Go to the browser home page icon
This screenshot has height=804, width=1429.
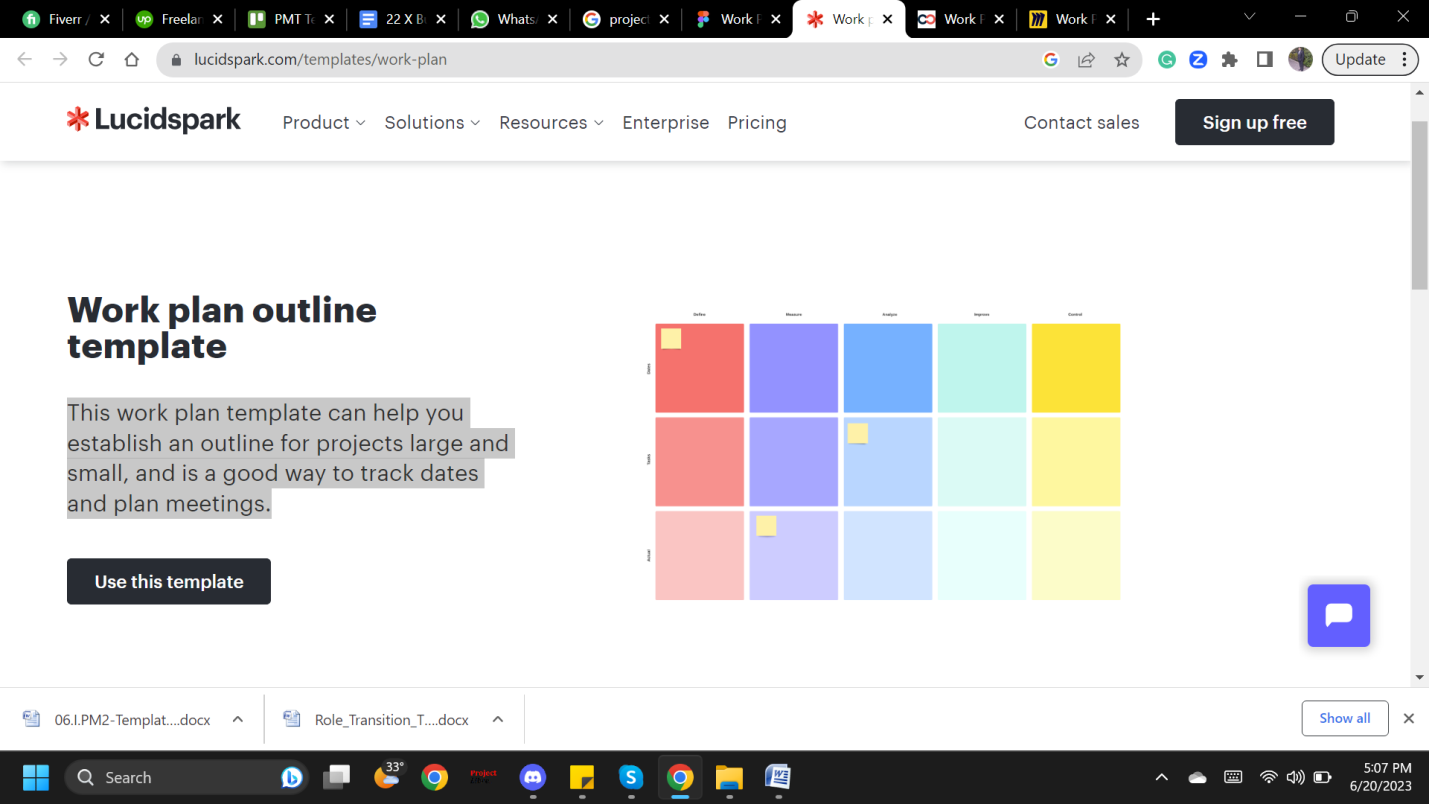click(132, 60)
